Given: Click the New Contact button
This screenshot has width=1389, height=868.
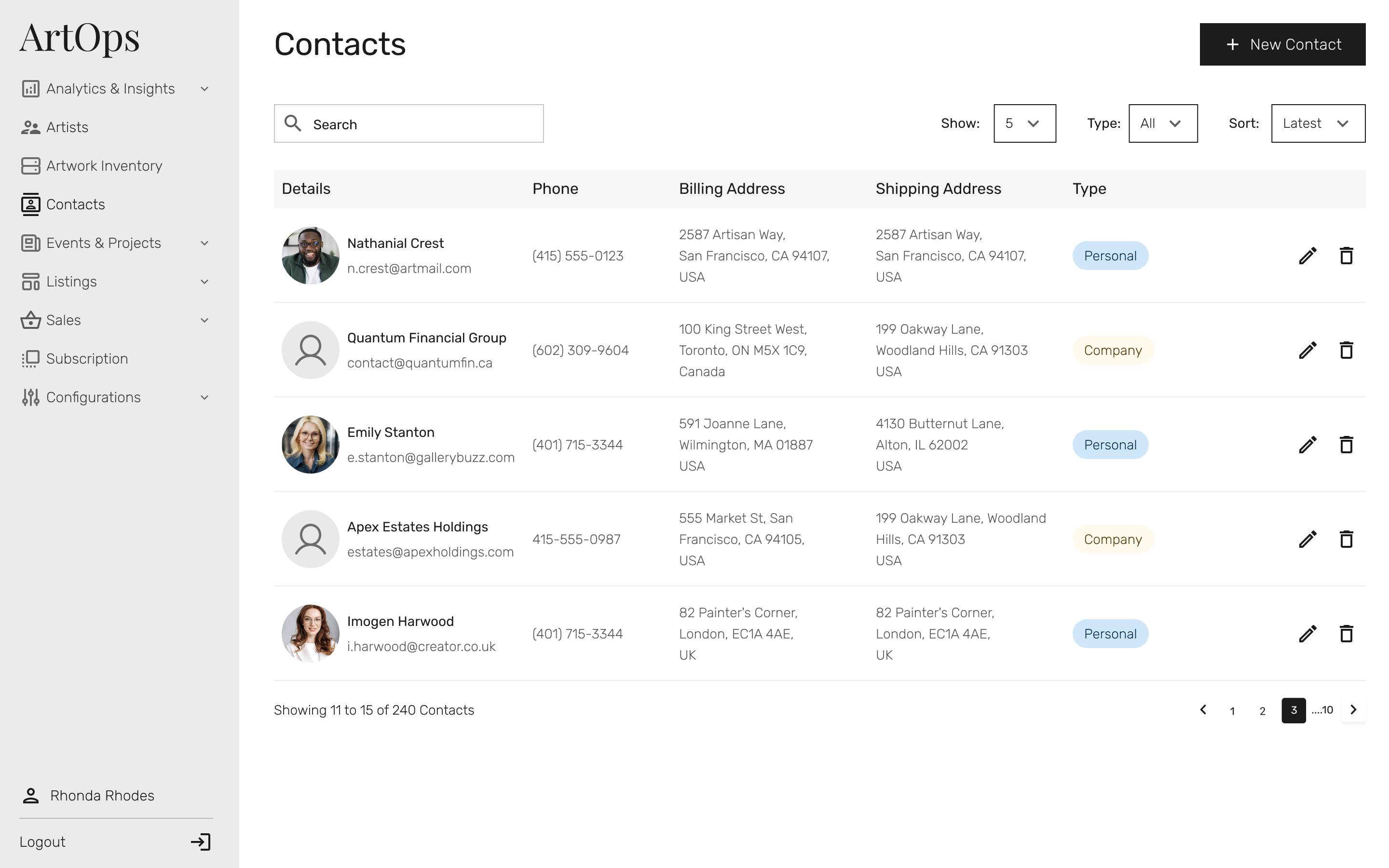Looking at the screenshot, I should pos(1282,44).
